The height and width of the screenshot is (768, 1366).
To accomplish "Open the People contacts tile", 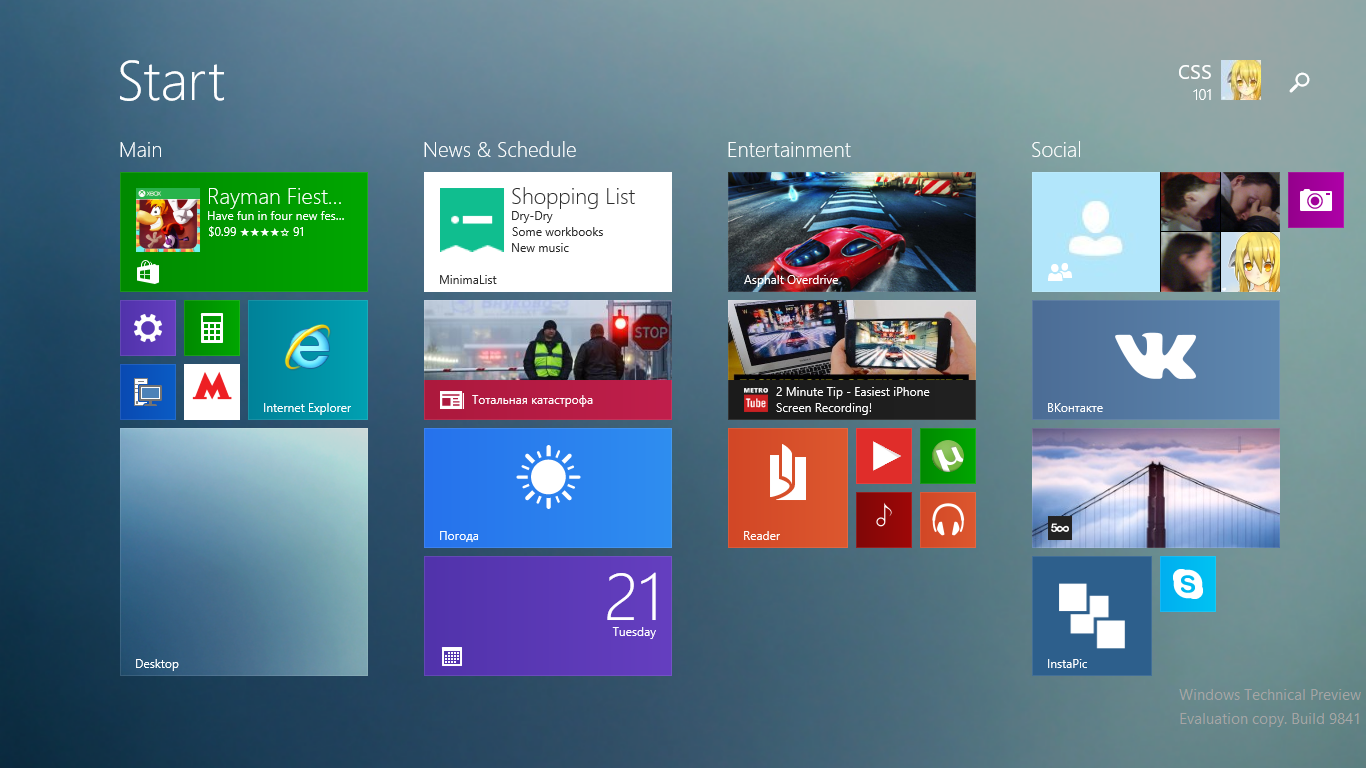I will click(x=1156, y=232).
